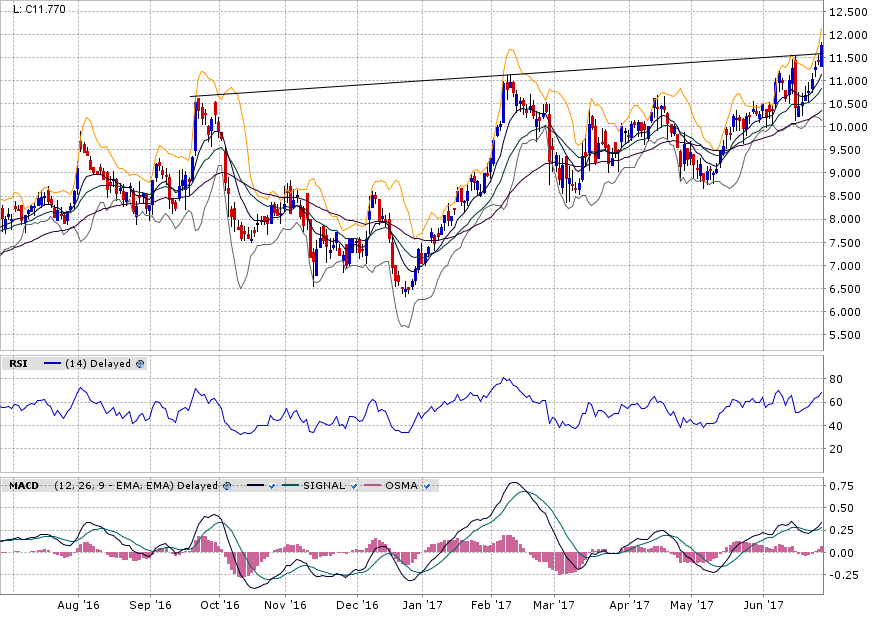Click the teal SIGNAL line color swatch
The height and width of the screenshot is (619, 876).
coord(290,486)
